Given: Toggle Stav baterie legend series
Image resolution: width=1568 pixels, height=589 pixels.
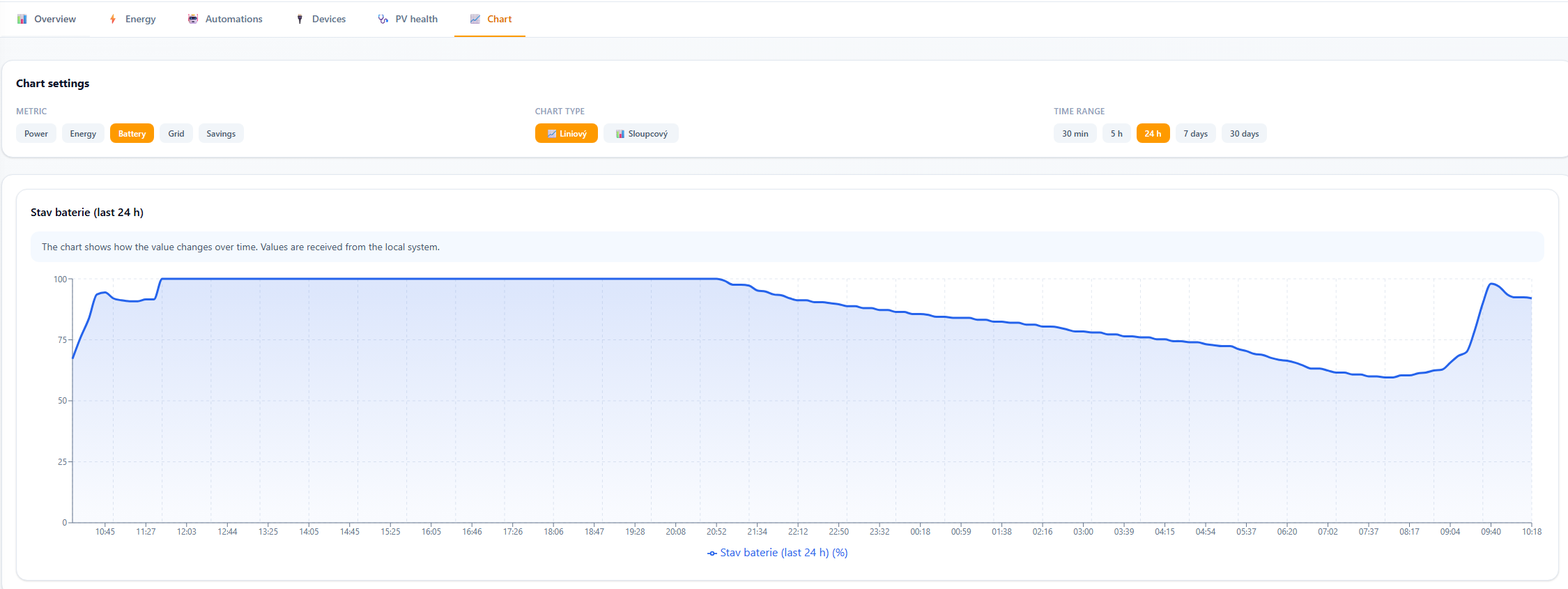Looking at the screenshot, I should [778, 553].
